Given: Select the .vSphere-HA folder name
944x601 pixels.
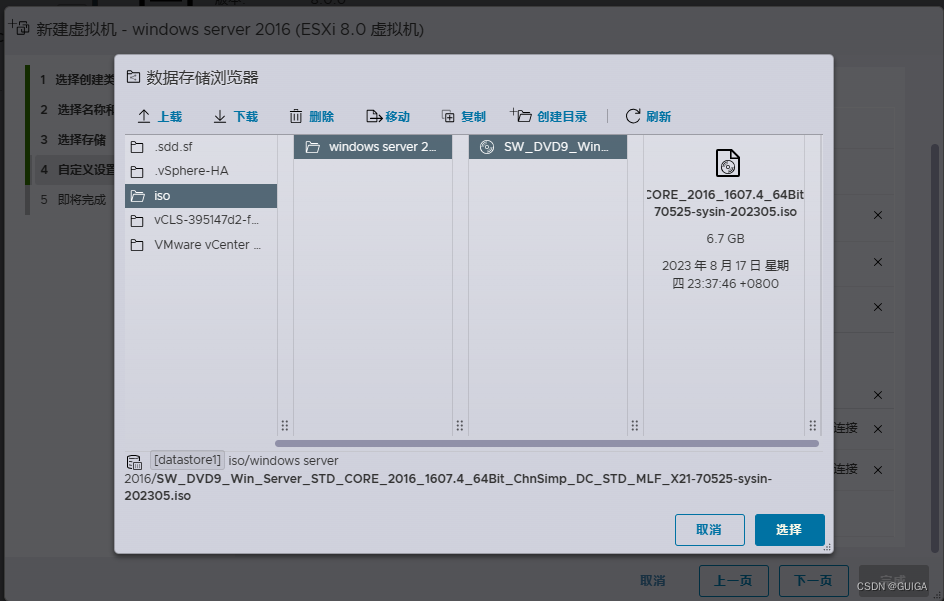Looking at the screenshot, I should tap(191, 171).
